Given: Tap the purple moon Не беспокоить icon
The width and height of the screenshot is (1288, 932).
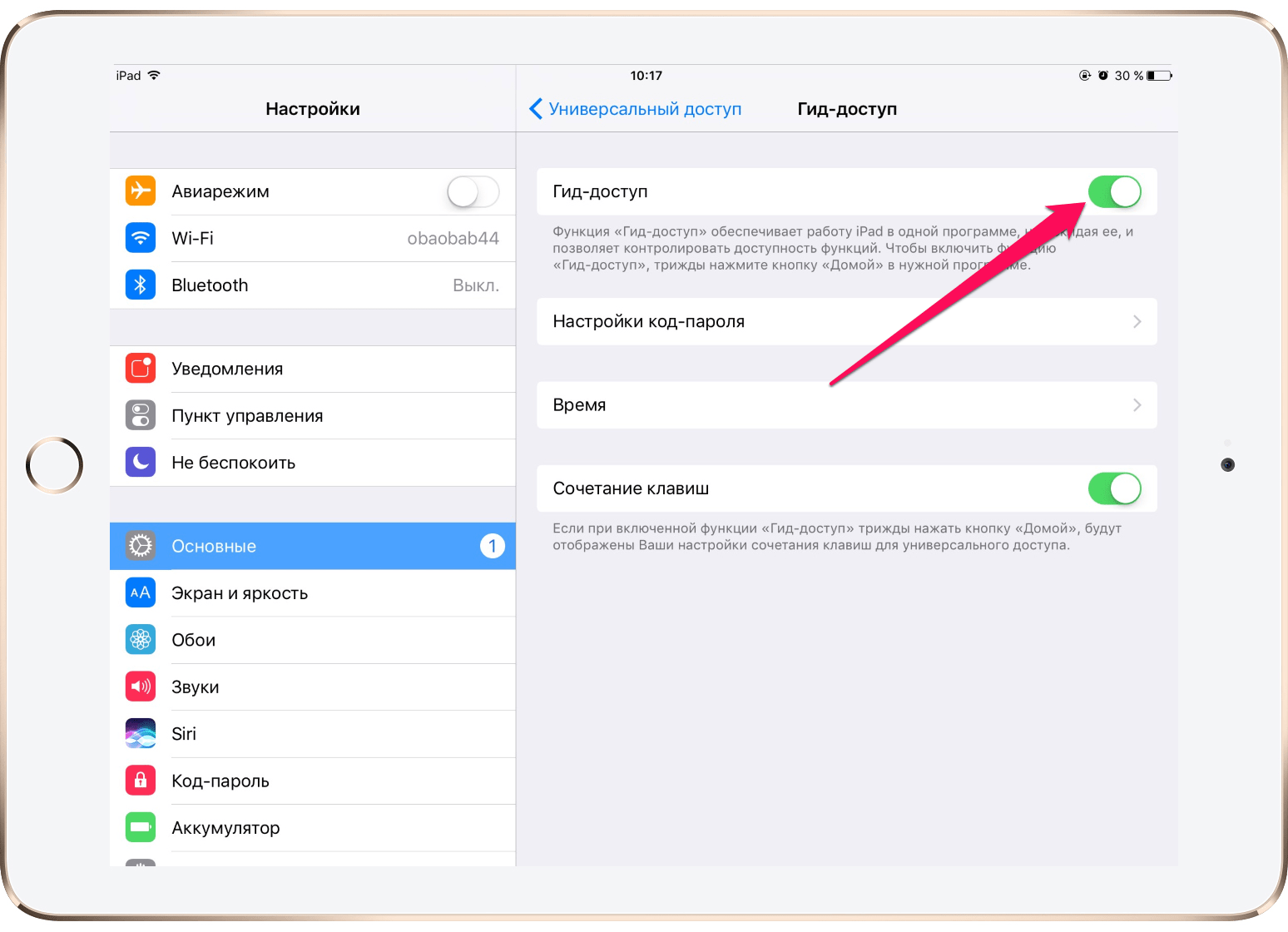Looking at the screenshot, I should coord(141,462).
